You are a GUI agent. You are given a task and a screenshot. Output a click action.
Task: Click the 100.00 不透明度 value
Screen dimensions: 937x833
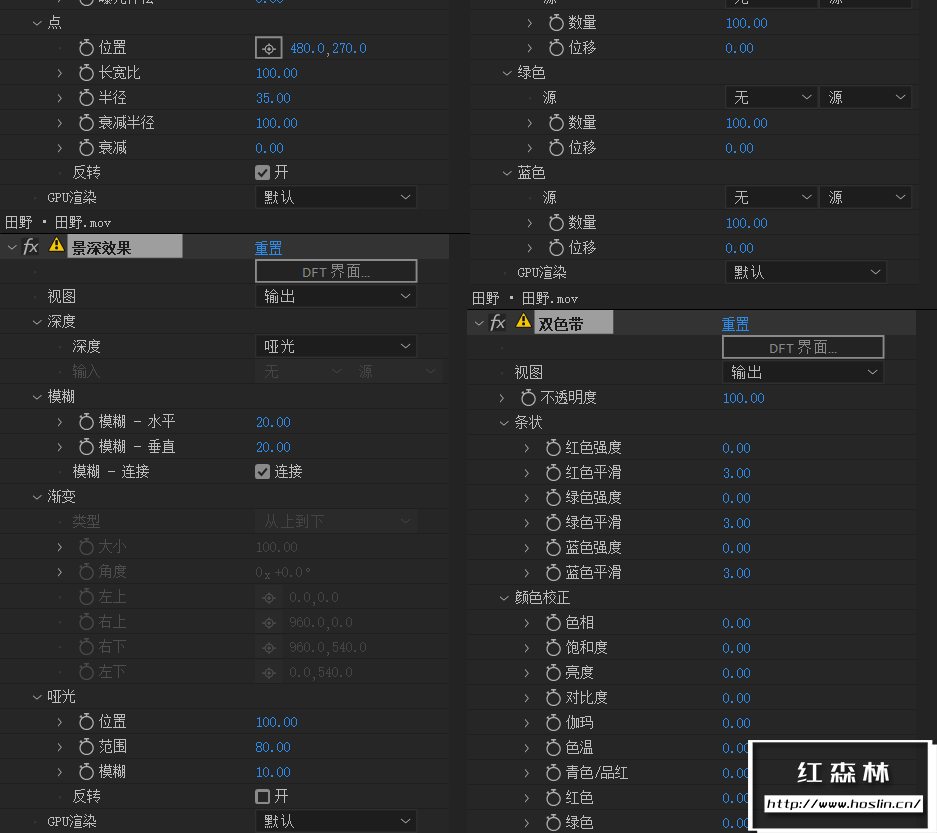pos(744,398)
